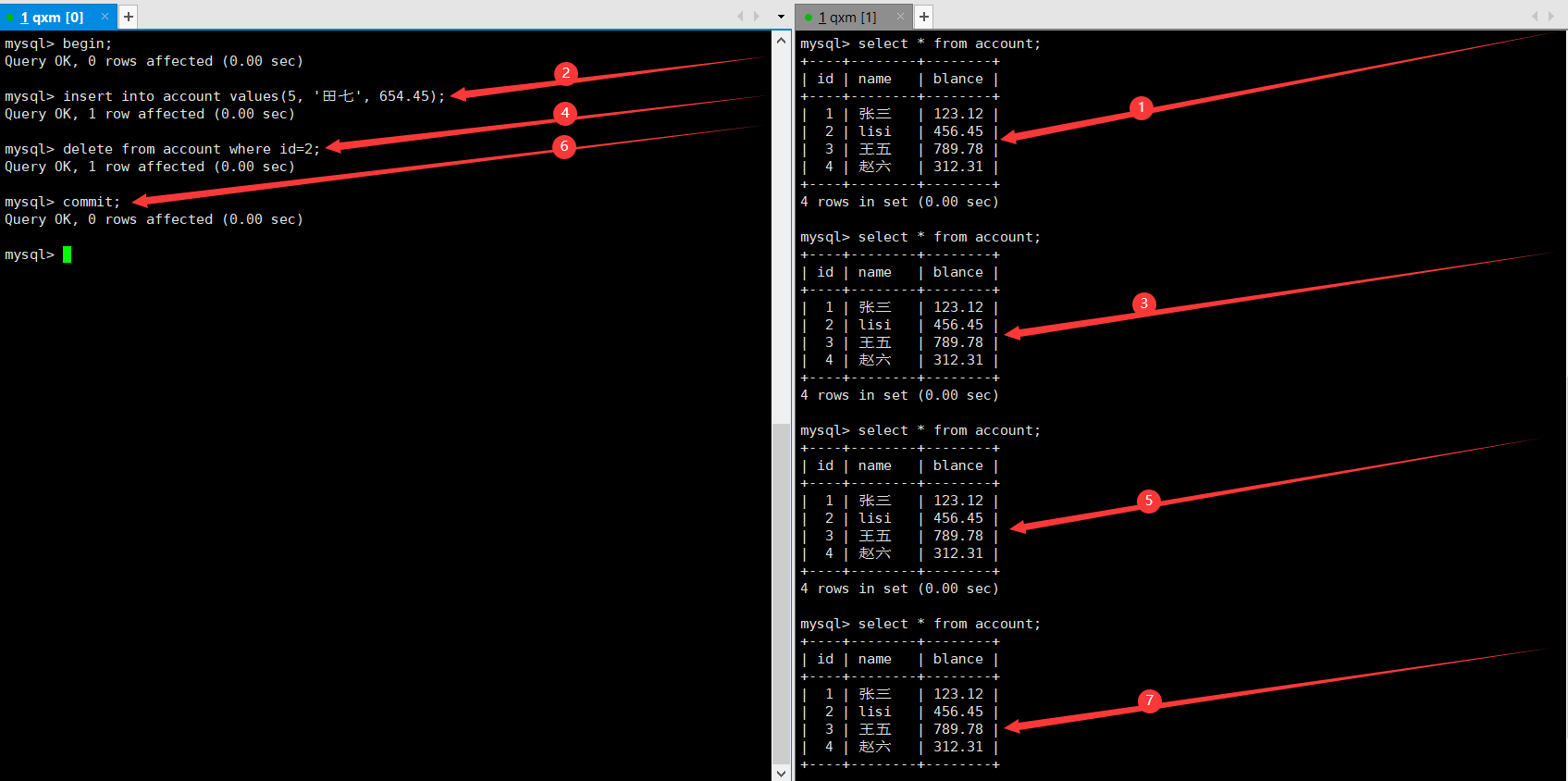Open the tab list dropdown arrow in the left pane
This screenshot has height=781, width=1568.
click(781, 17)
